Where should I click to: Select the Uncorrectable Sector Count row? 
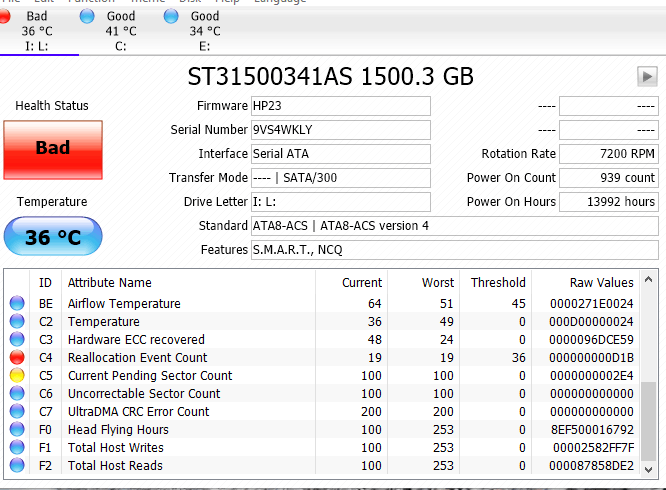click(321, 393)
